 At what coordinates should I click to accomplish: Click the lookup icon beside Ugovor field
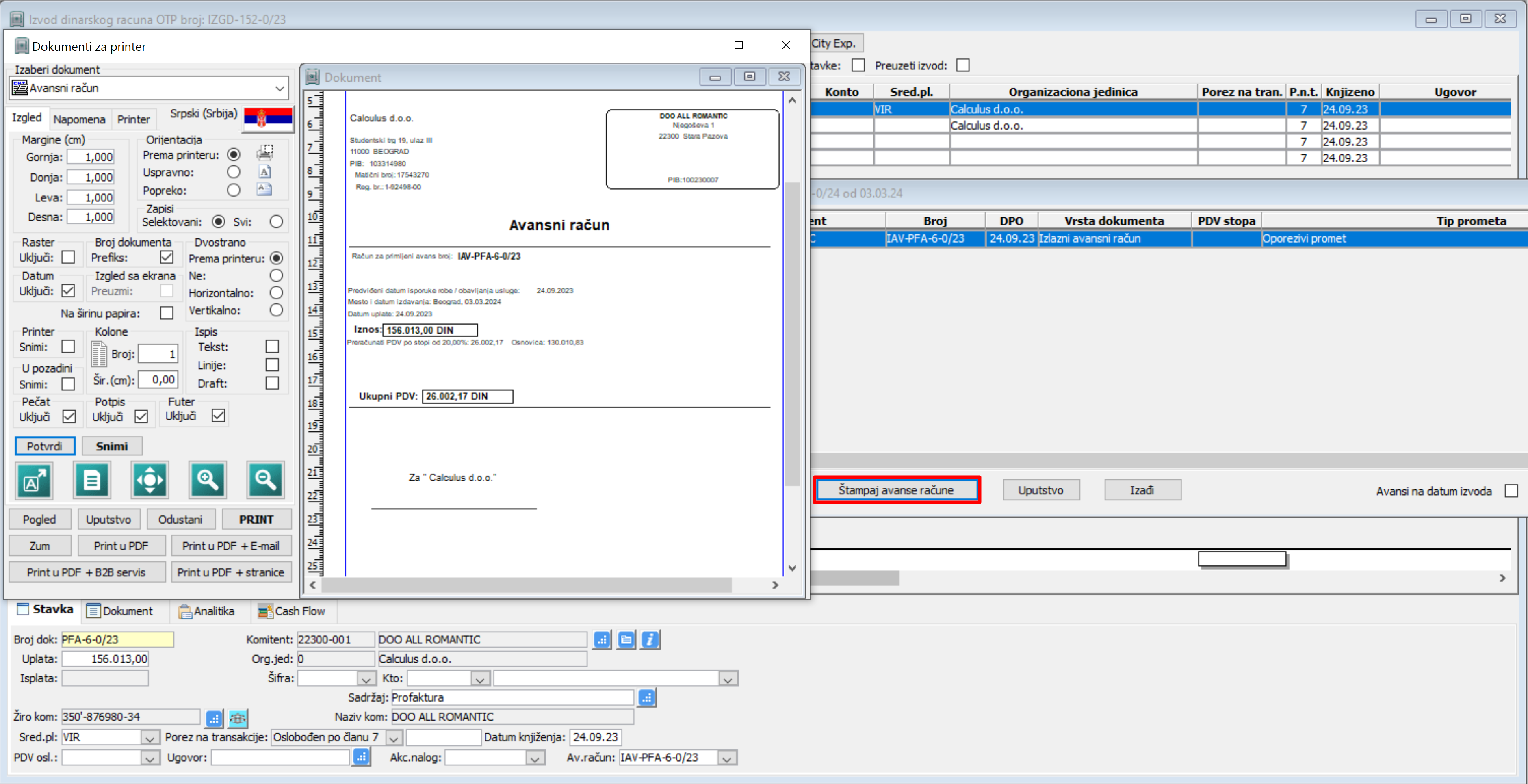(361, 756)
